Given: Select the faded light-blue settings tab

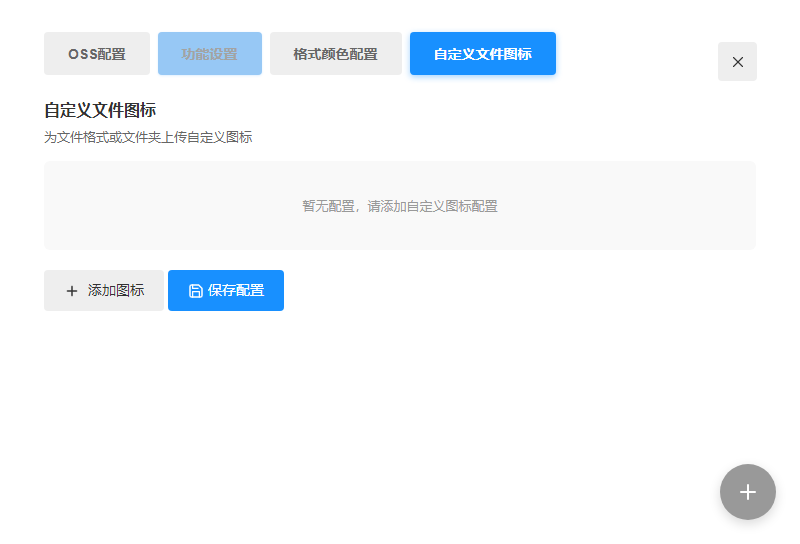Looking at the screenshot, I should pyautogui.click(x=210, y=54).
